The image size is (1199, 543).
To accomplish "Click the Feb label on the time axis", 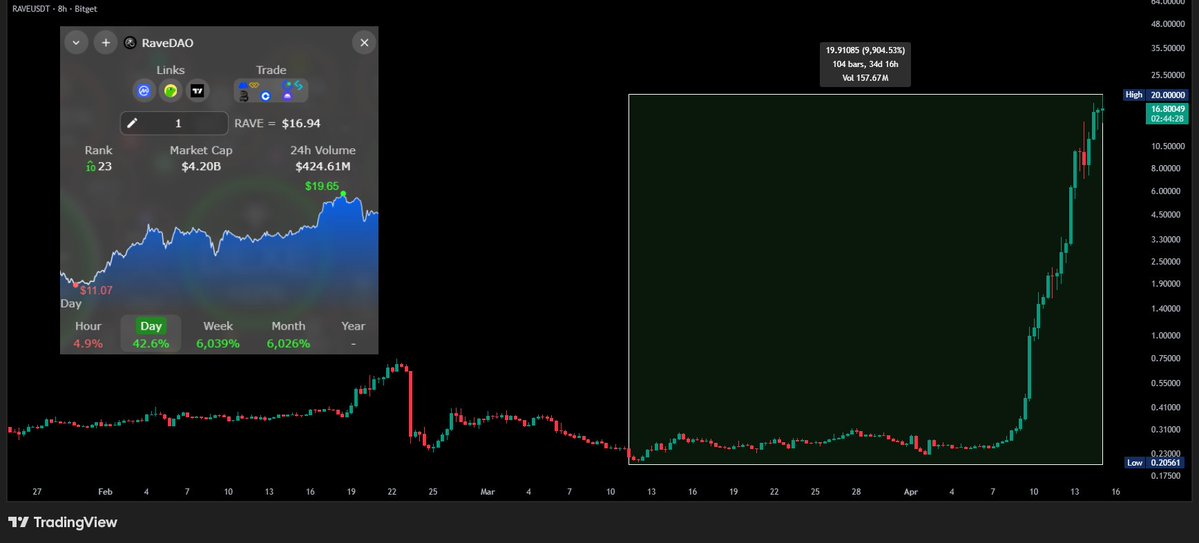I will pos(106,492).
